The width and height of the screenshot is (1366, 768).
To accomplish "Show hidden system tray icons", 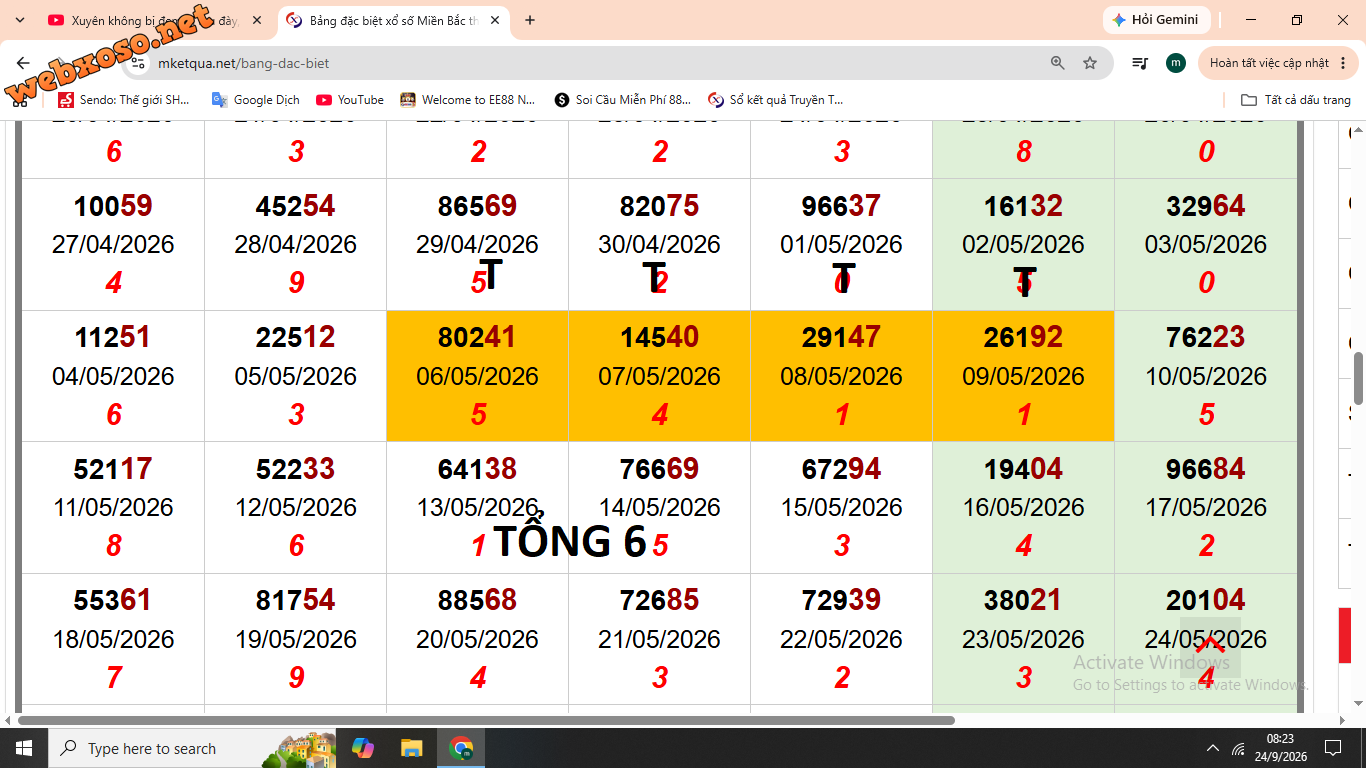I will (1213, 748).
